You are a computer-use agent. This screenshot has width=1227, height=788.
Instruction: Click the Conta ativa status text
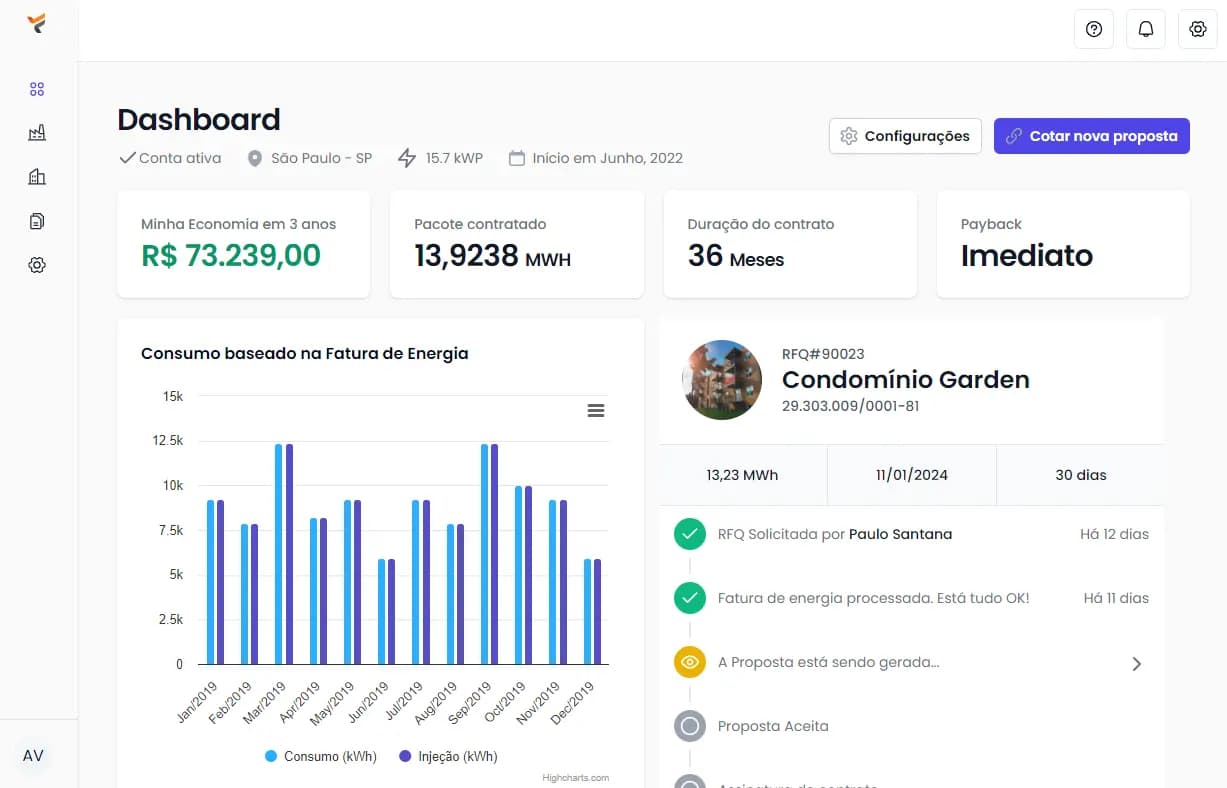180,158
